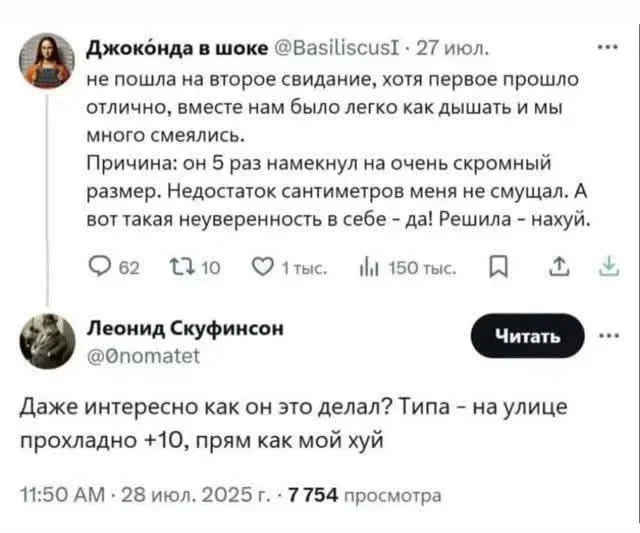Open three-dot menu beside Читать button

(x=607, y=335)
